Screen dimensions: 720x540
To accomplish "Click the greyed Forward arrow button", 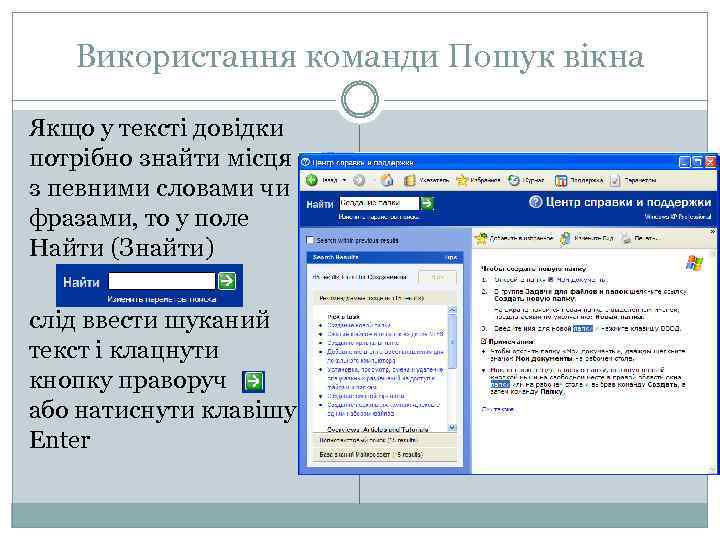I will click(x=359, y=181).
